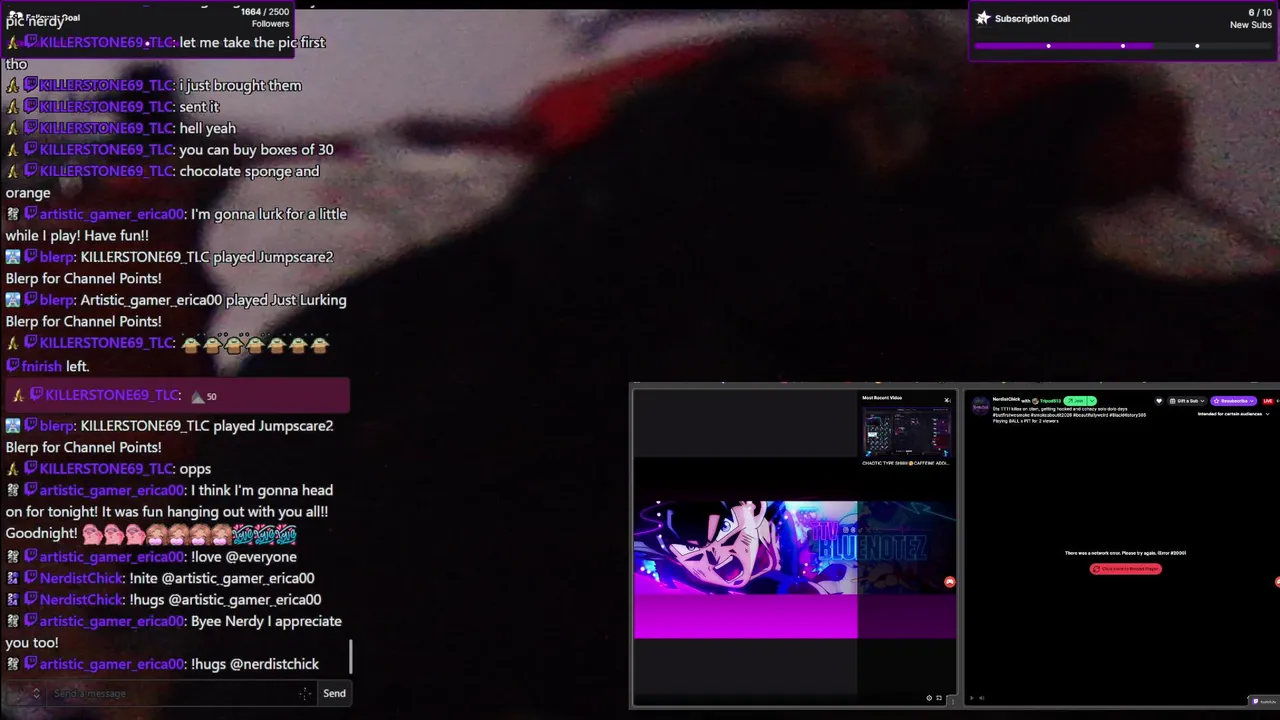This screenshot has height=720, width=1280.
Task: Open the Most Recent Video thumbnail
Action: tap(906, 431)
